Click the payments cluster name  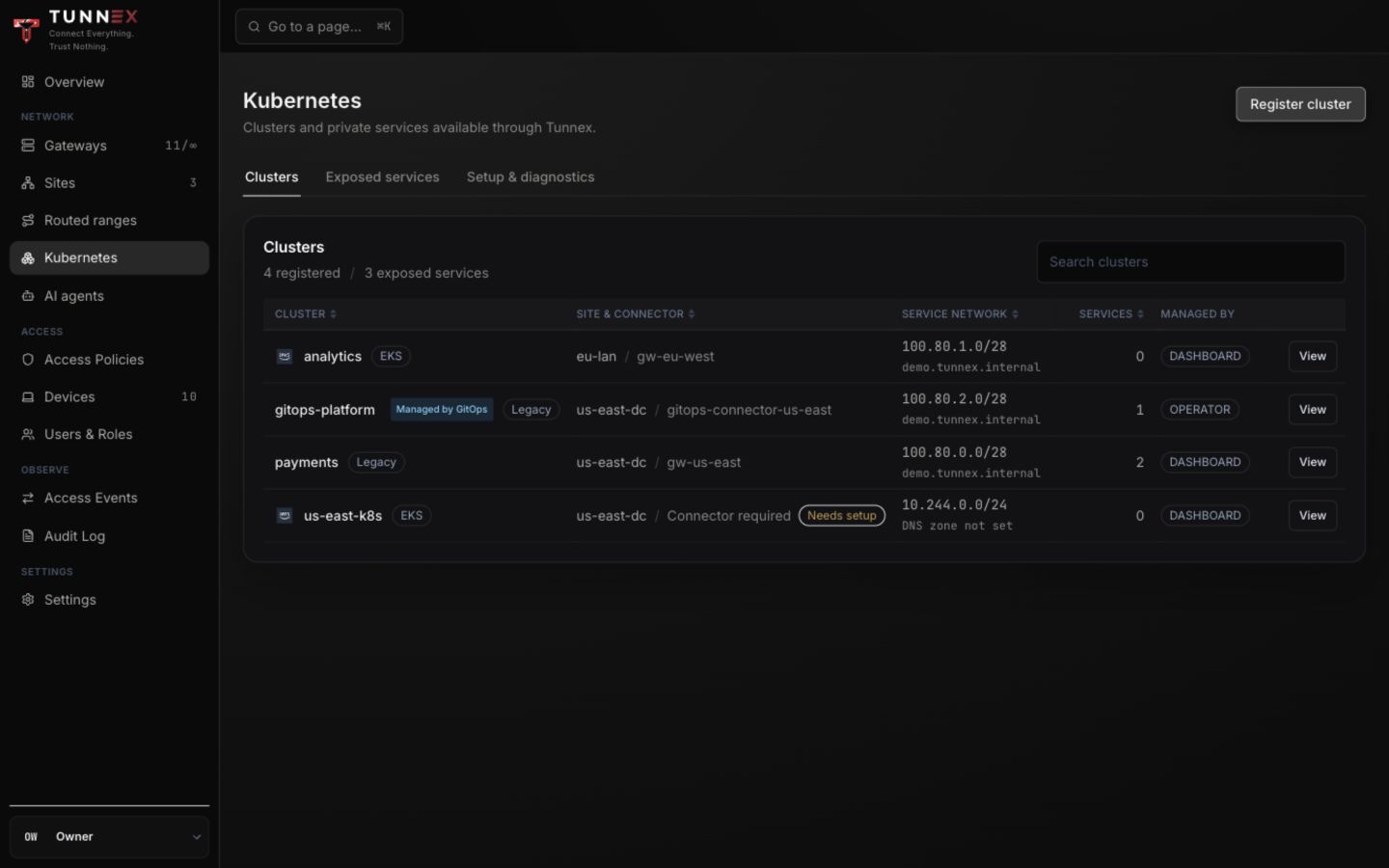(307, 463)
